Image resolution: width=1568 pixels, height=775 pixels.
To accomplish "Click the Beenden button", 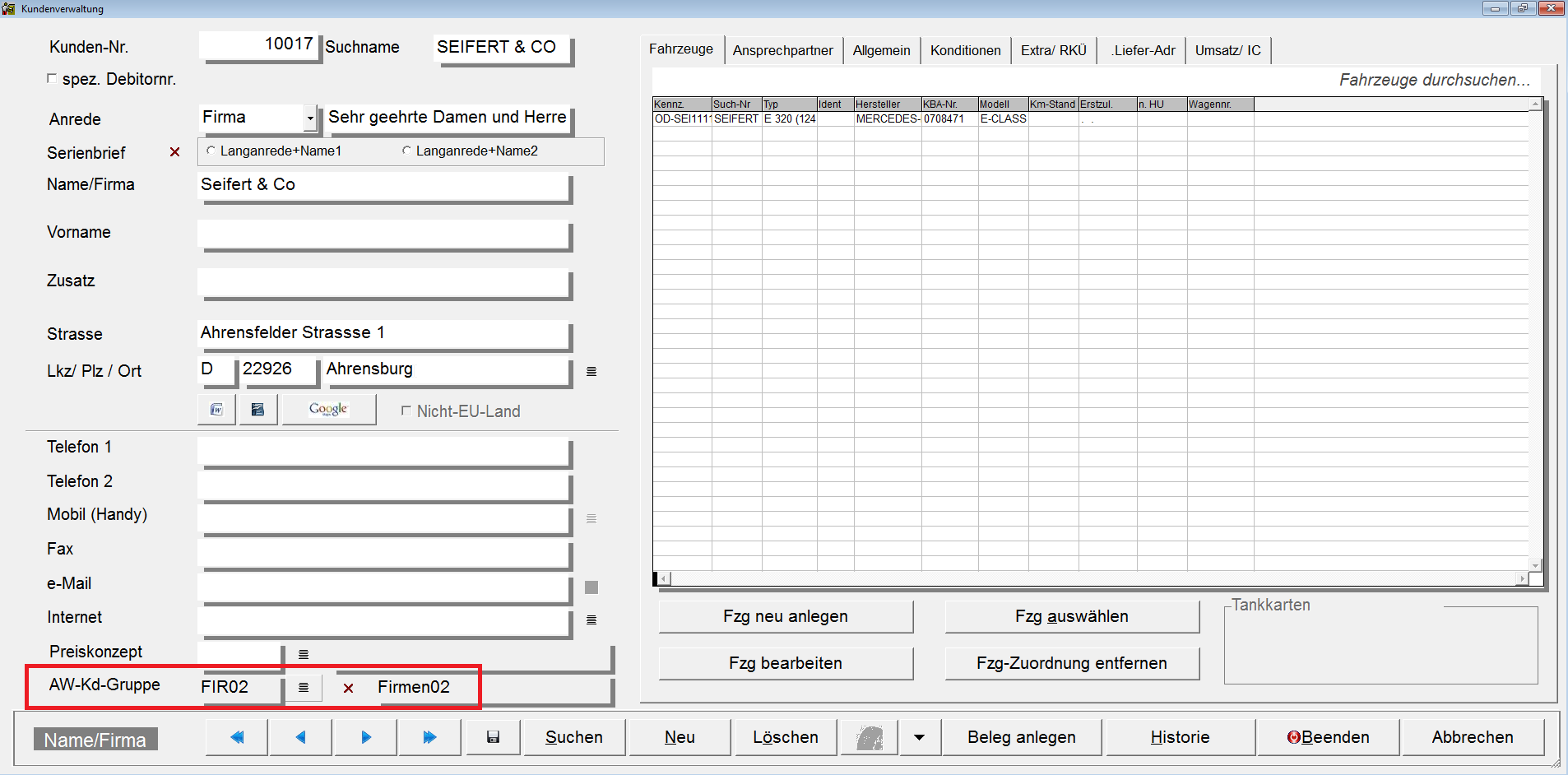I will [x=1328, y=737].
